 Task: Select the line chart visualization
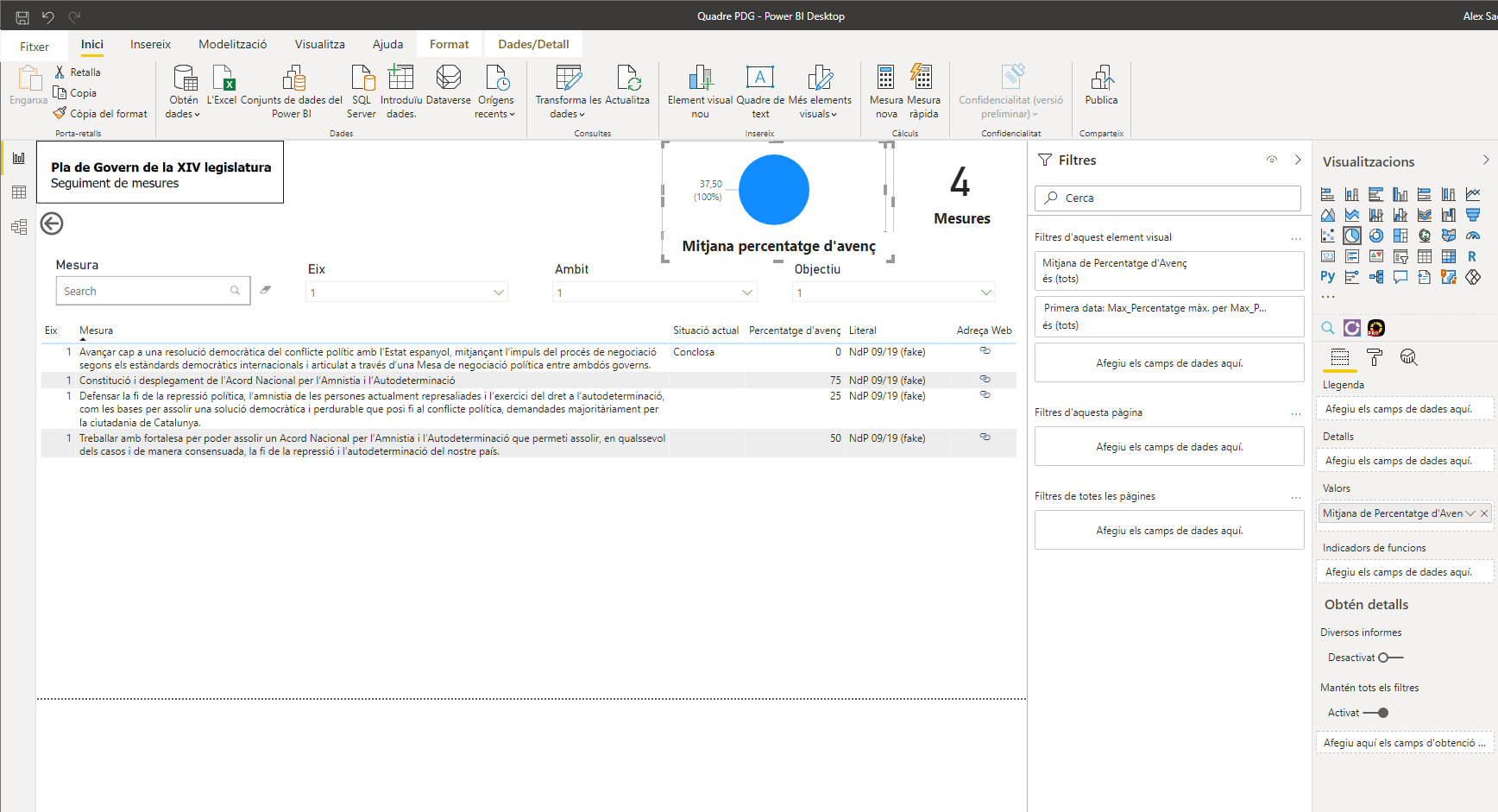(x=1473, y=194)
